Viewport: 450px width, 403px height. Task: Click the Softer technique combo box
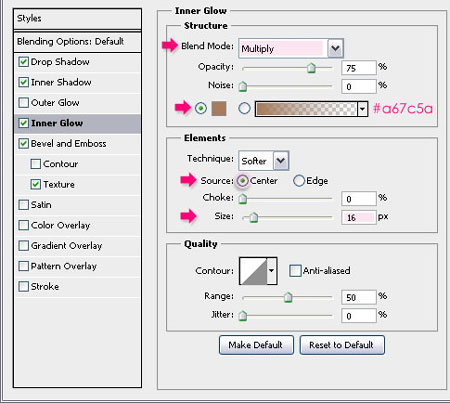point(263,161)
